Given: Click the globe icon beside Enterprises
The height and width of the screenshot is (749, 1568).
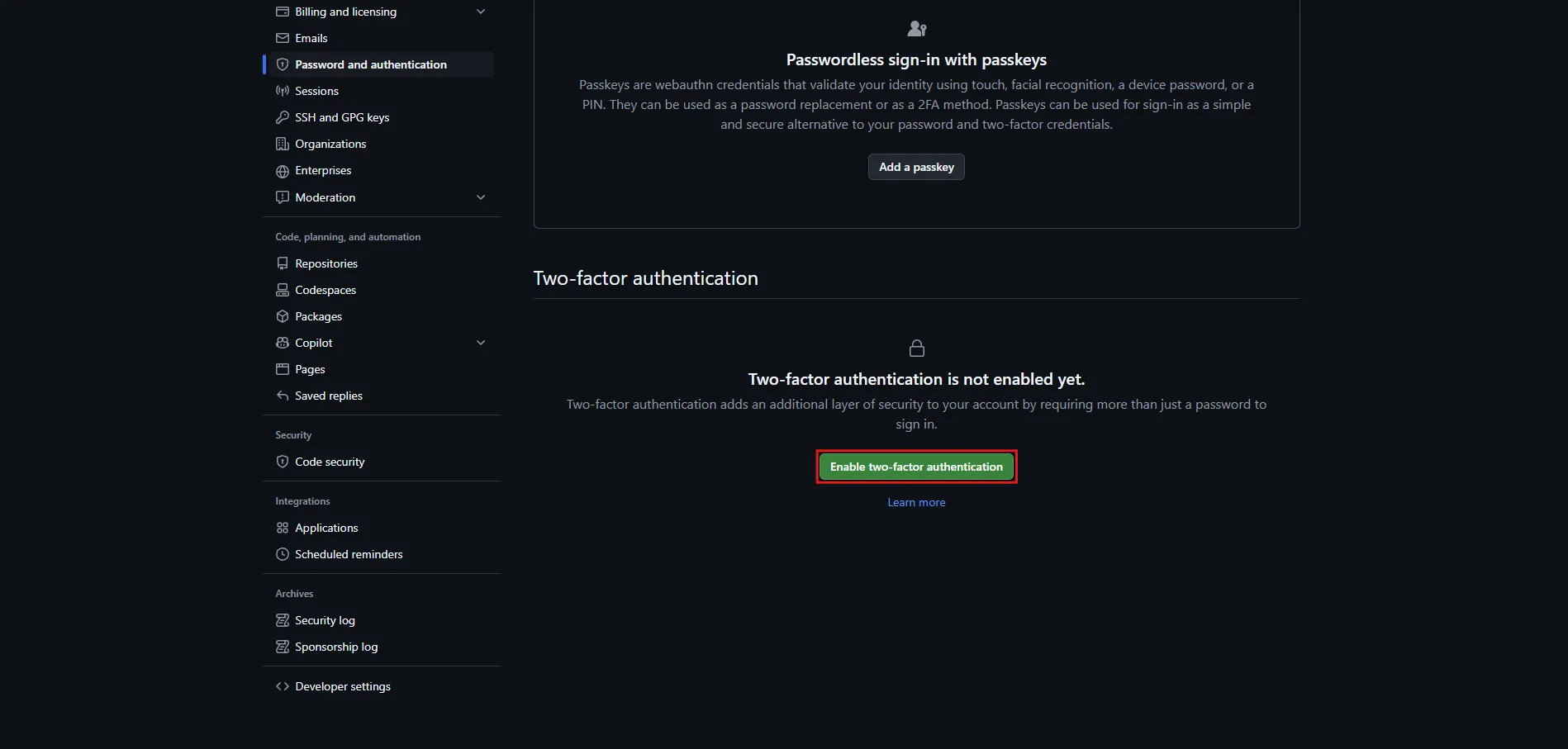Looking at the screenshot, I should click(283, 171).
